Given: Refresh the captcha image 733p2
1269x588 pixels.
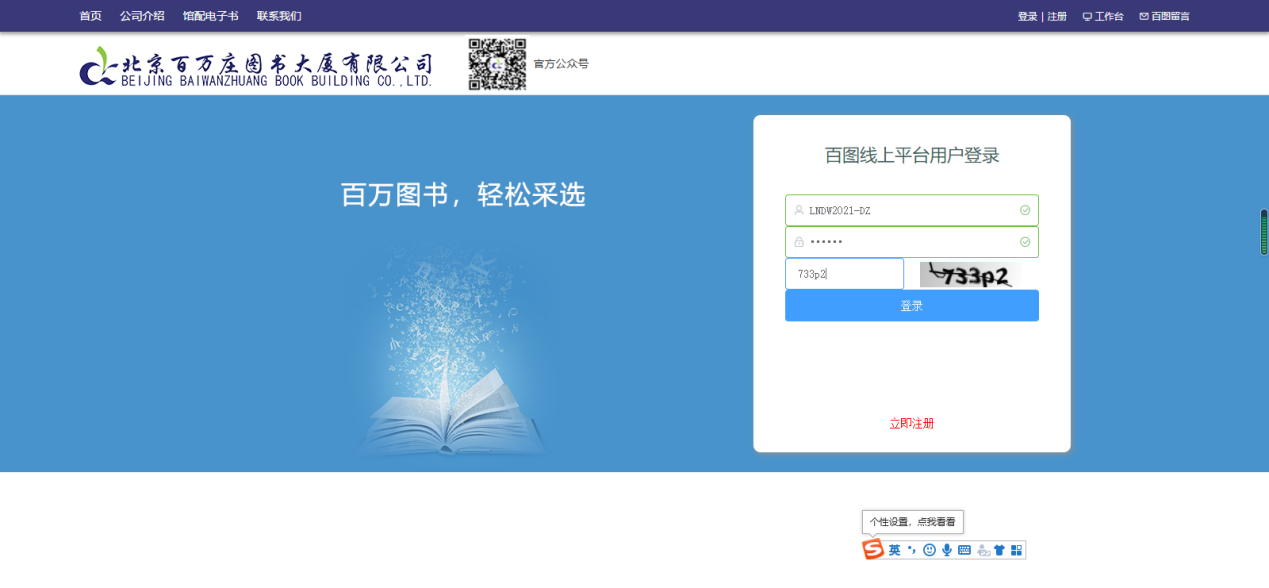Looking at the screenshot, I should coord(969,274).
